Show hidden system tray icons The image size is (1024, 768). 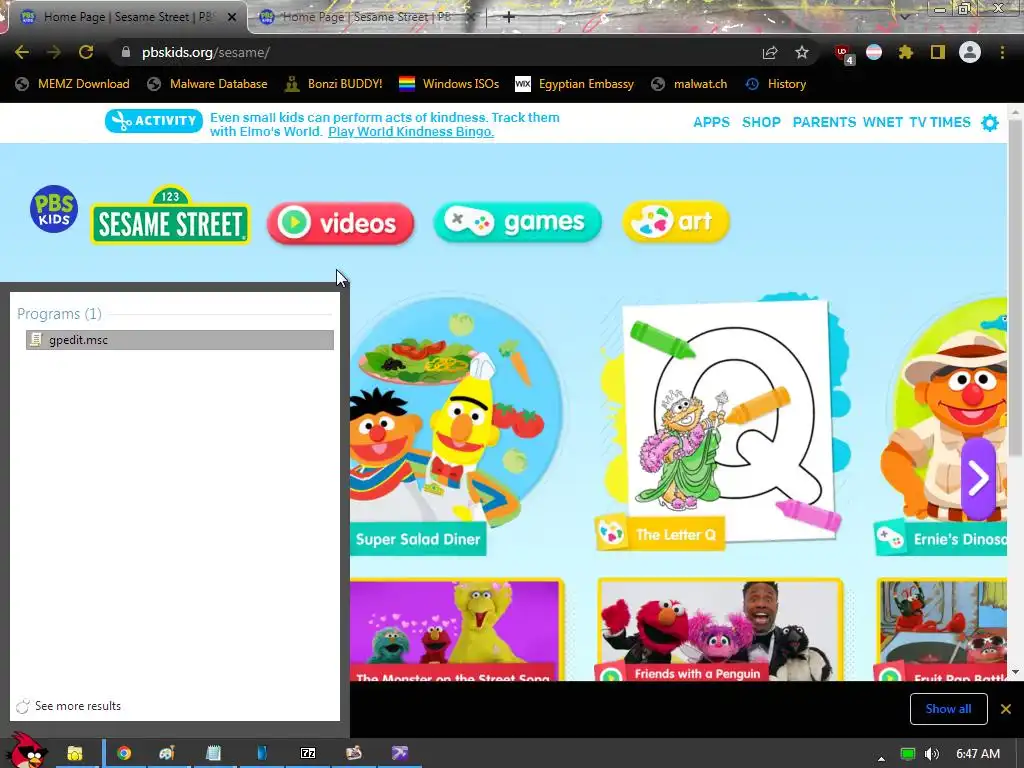pos(882,758)
